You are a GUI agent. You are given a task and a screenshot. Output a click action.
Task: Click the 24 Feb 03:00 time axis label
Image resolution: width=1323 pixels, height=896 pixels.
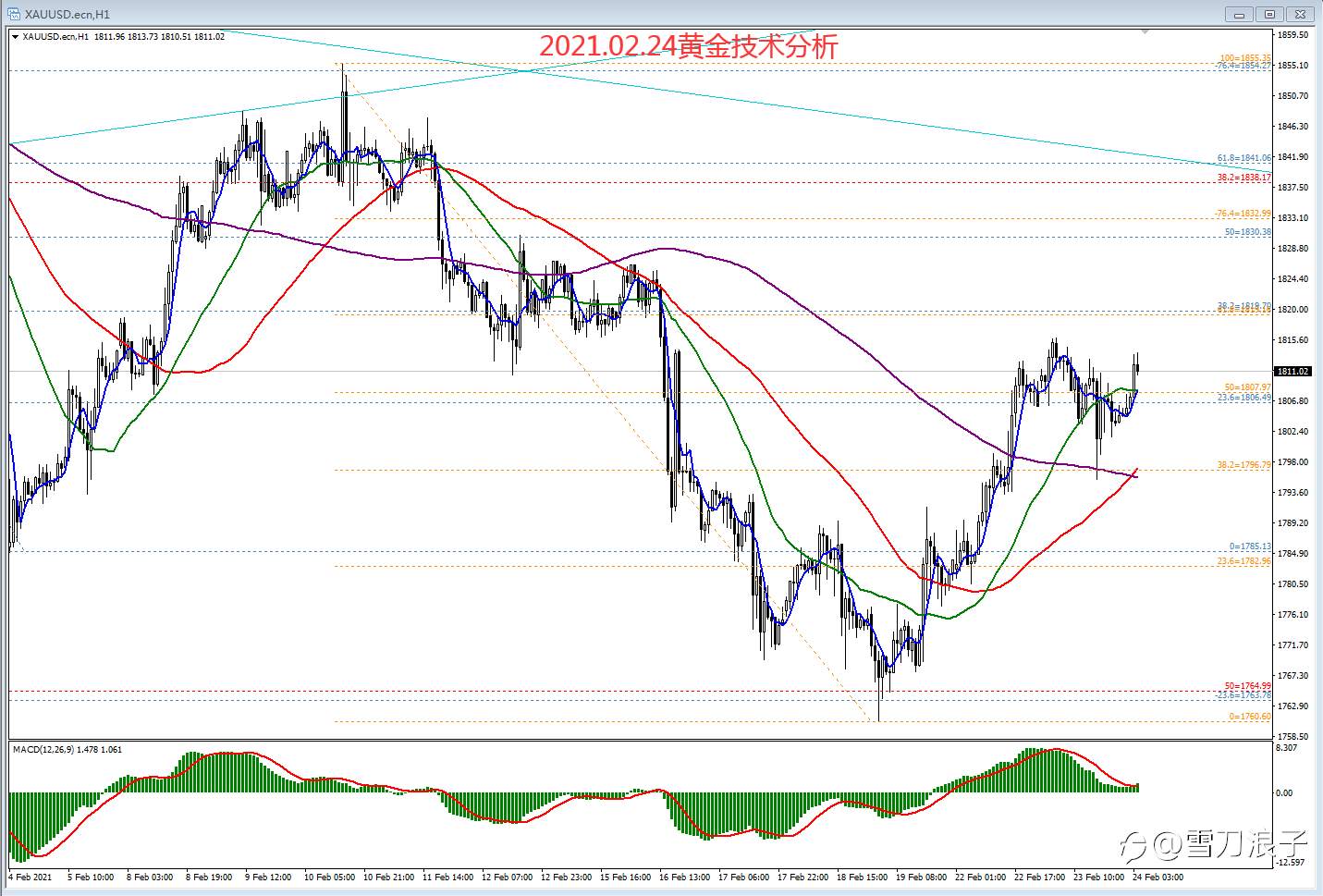click(x=1158, y=877)
